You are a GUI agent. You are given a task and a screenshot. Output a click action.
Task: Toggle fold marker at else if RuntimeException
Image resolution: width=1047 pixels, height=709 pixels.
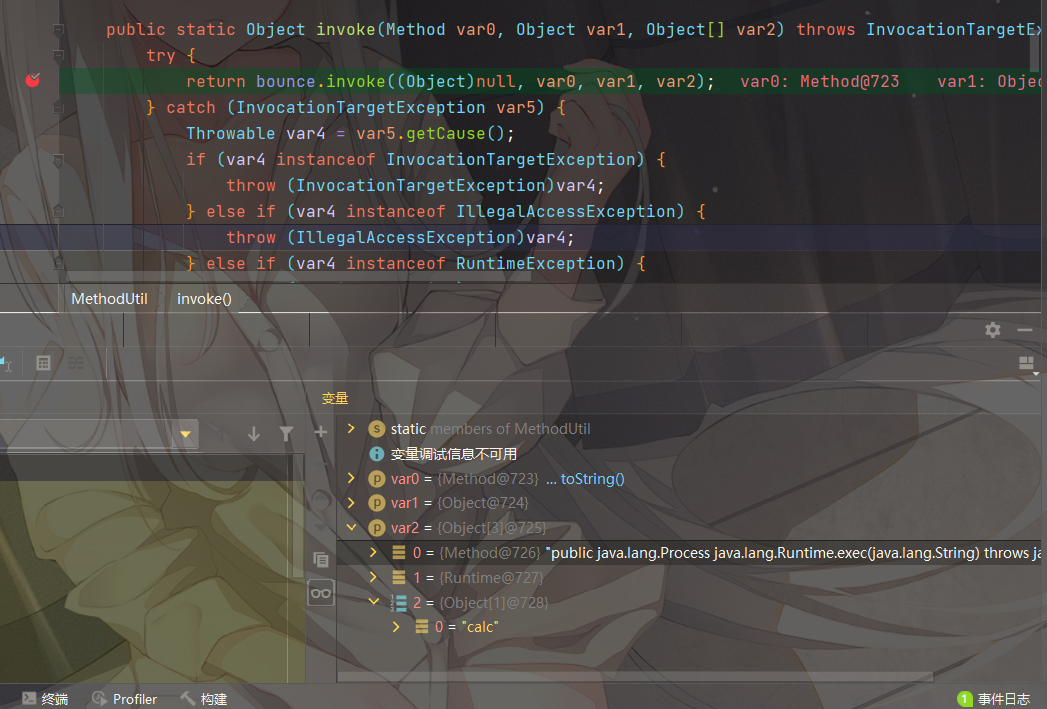click(59, 263)
